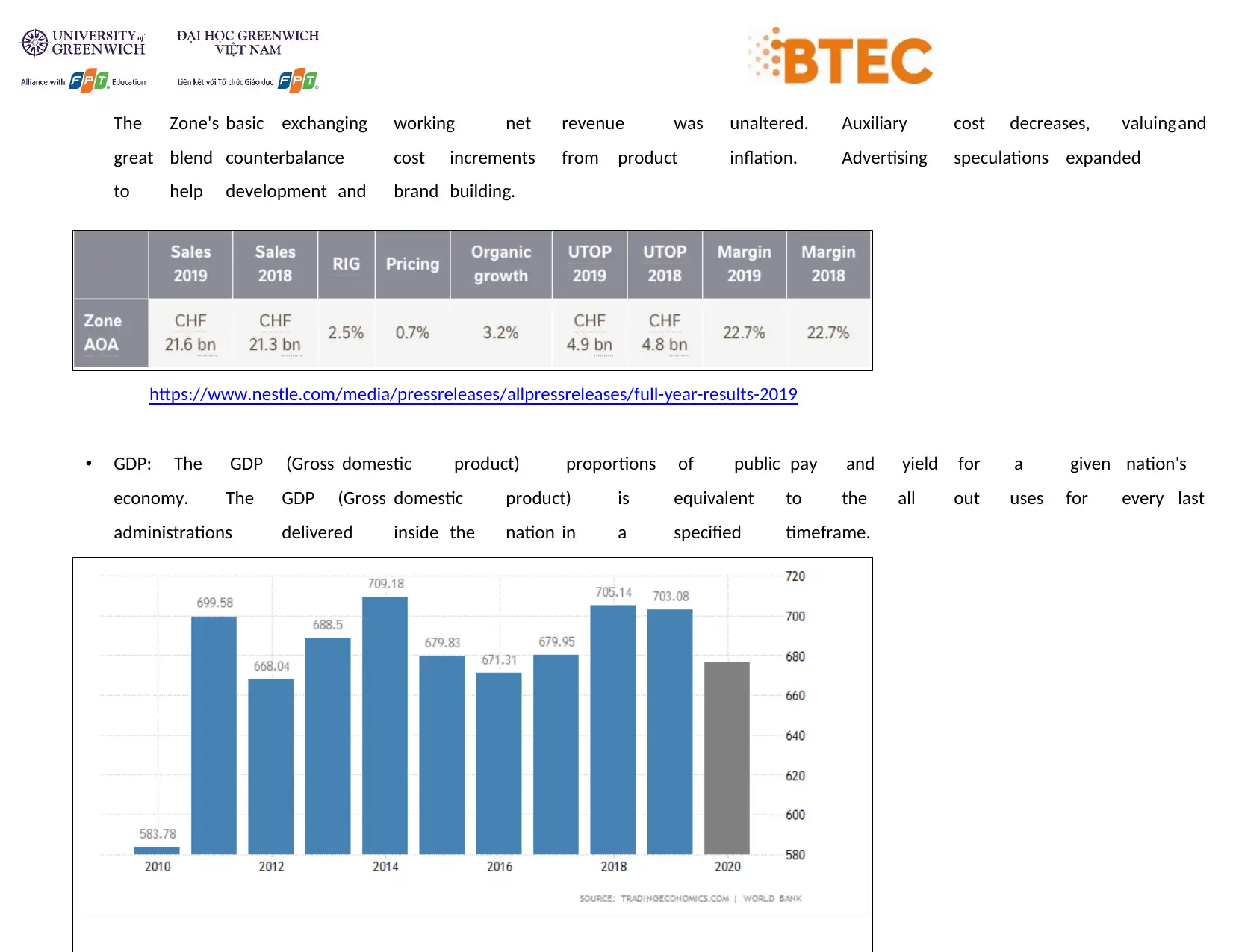Select the 'Margin 2018' column header
Screen dimensions: 1233x952
coord(828,264)
